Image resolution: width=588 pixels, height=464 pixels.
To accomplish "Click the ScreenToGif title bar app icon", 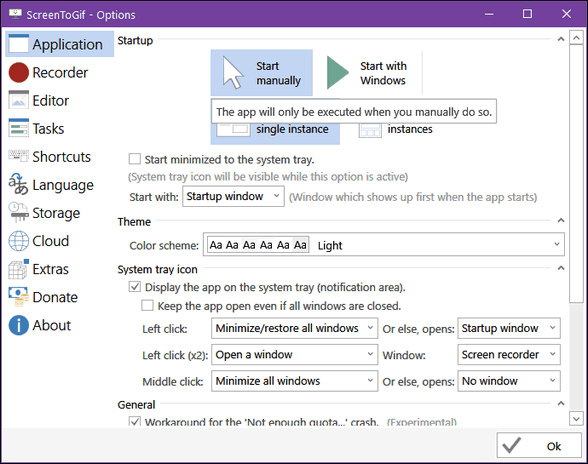I will (x=15, y=14).
